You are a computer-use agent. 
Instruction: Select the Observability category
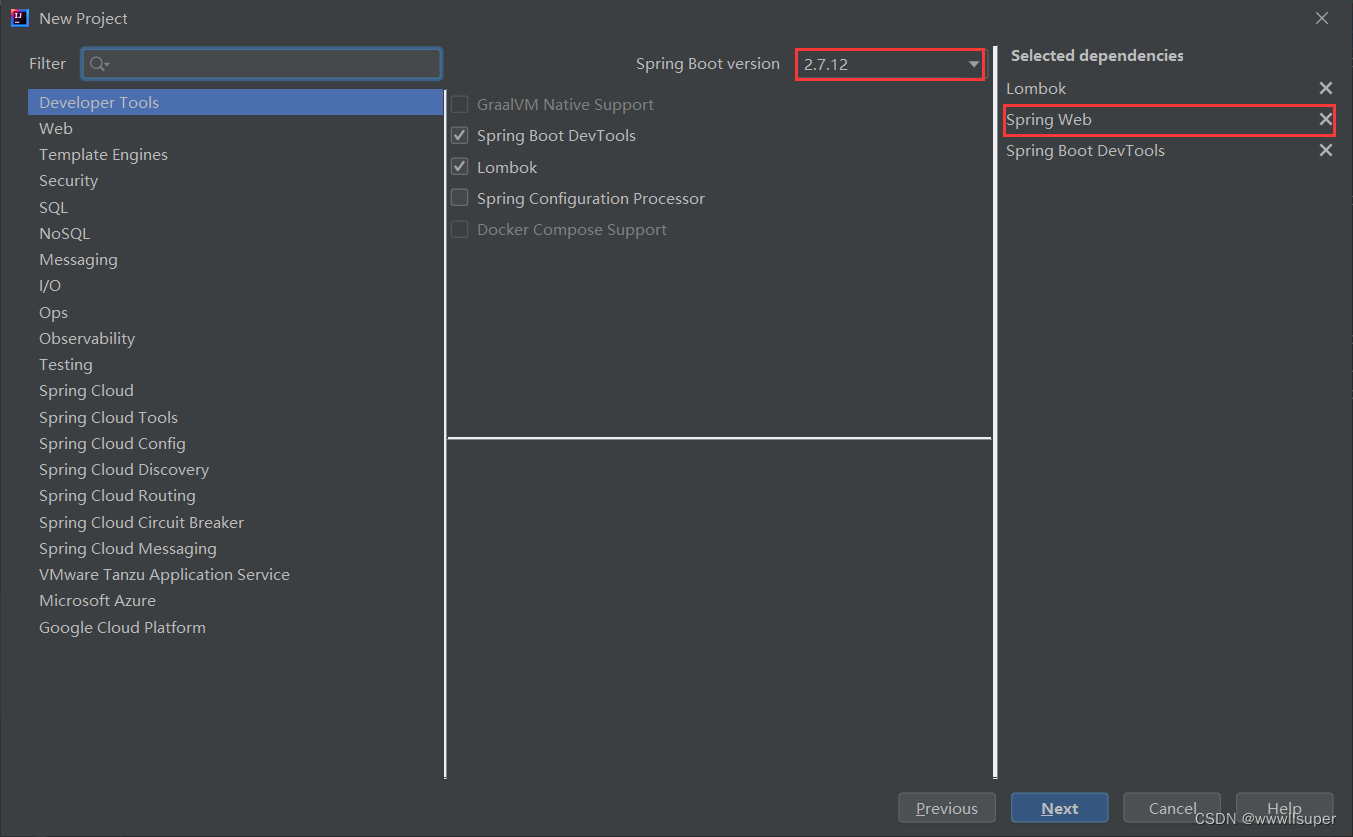coord(236,338)
